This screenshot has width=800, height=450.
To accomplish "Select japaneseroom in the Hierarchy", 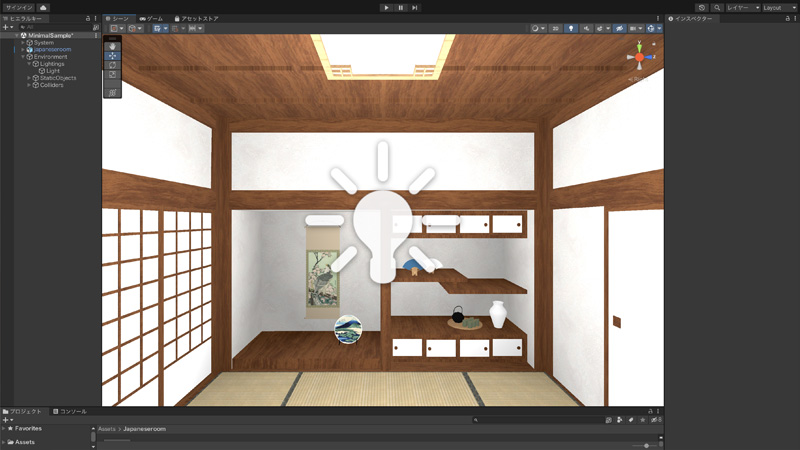I will (x=53, y=49).
